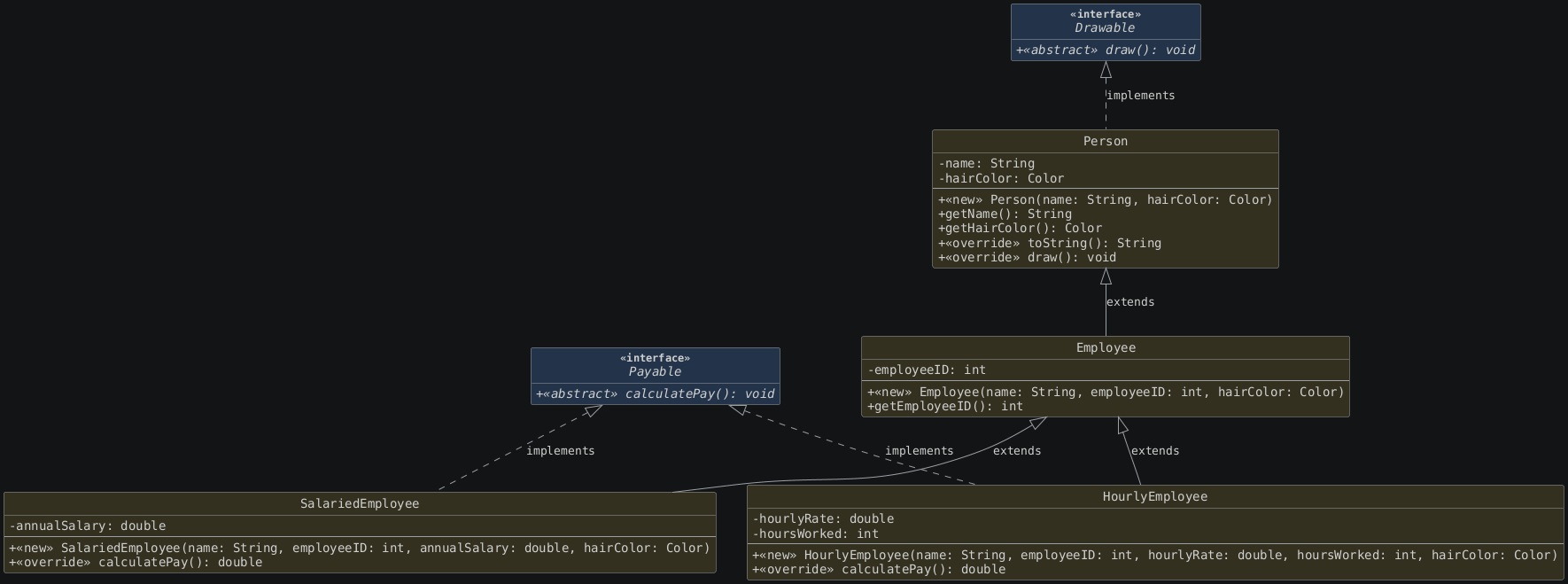Click the SalariedEmployee constructor method line

point(360,548)
